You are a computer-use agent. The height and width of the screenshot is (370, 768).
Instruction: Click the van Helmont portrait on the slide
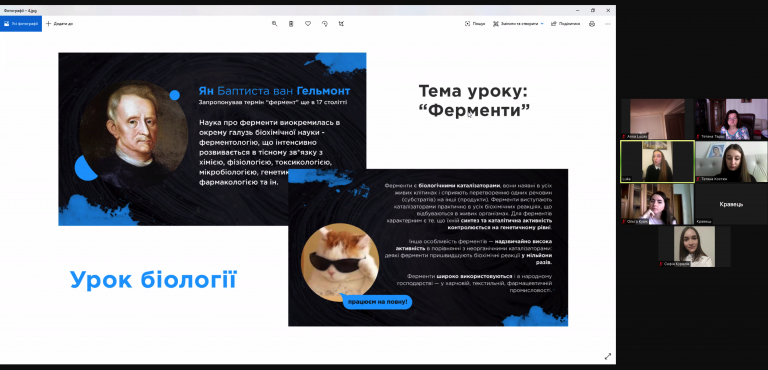click(134, 135)
